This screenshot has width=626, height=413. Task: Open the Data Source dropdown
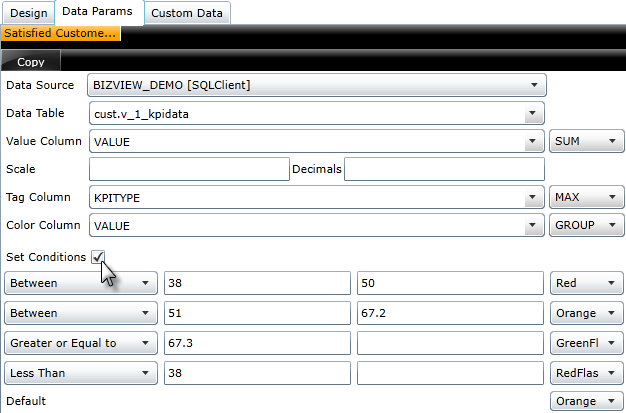(317, 85)
